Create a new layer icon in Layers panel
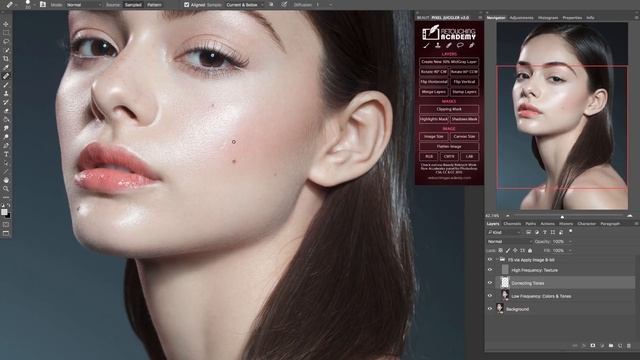This screenshot has height=360, width=640. 620,345
